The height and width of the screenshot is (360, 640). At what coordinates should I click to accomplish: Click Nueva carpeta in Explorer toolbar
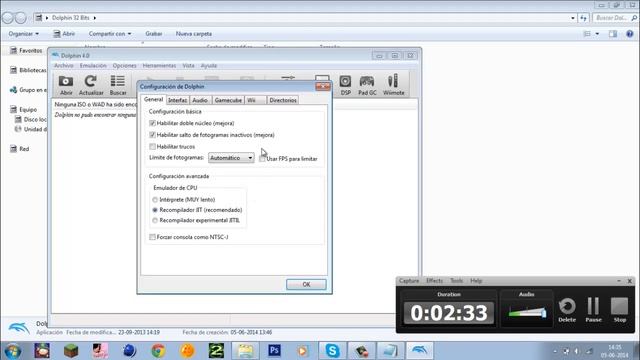pos(193,34)
